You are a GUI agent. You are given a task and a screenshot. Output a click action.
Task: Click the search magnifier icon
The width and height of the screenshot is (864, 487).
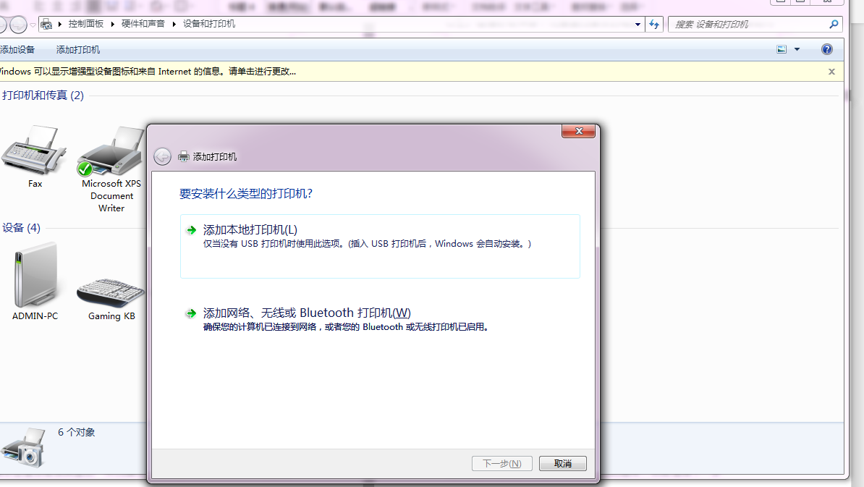[x=833, y=24]
